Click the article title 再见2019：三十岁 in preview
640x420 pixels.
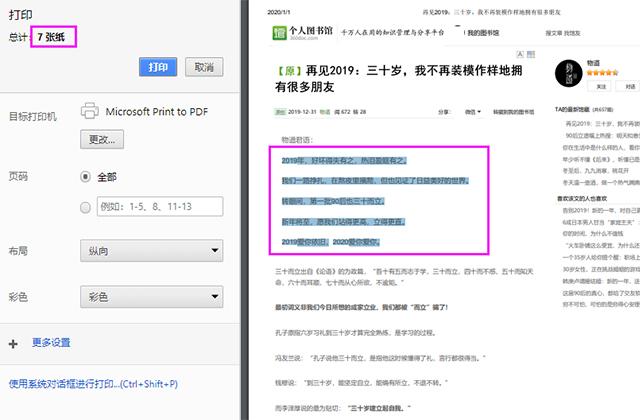(x=398, y=78)
